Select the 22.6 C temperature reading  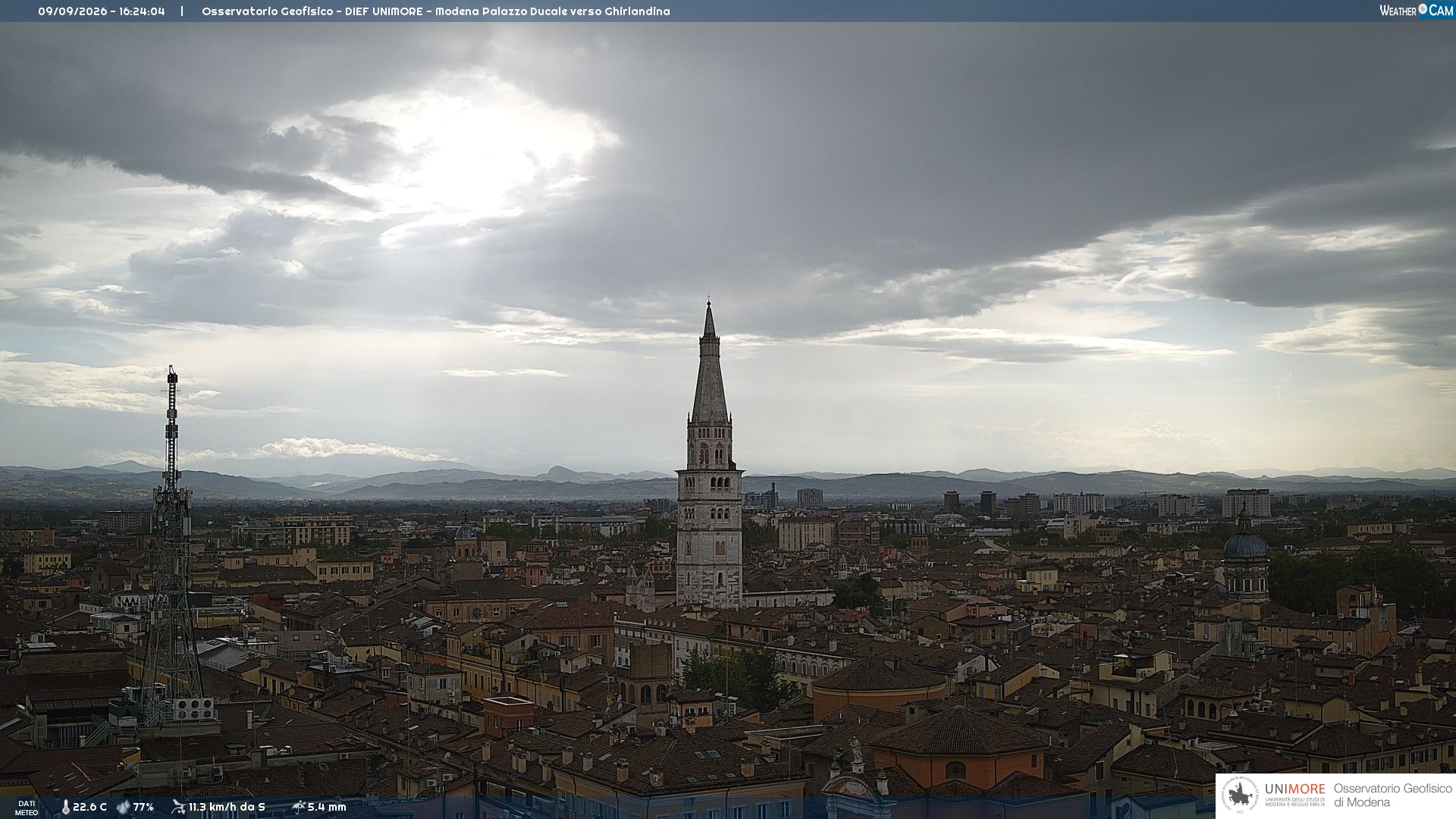[89, 808]
